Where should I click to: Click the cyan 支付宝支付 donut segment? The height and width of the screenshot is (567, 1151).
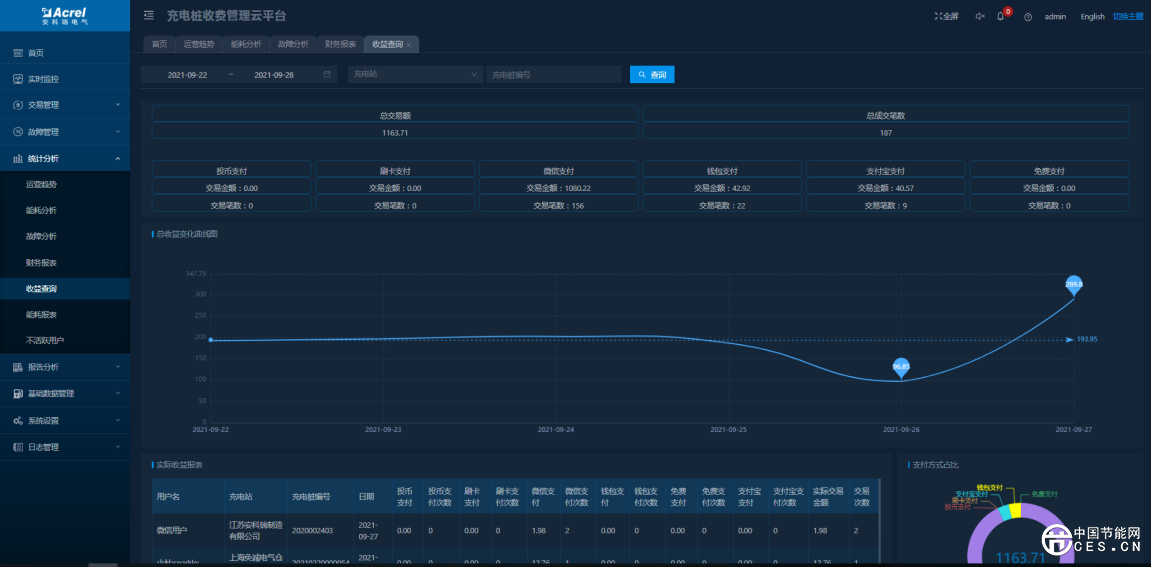(x=1003, y=513)
